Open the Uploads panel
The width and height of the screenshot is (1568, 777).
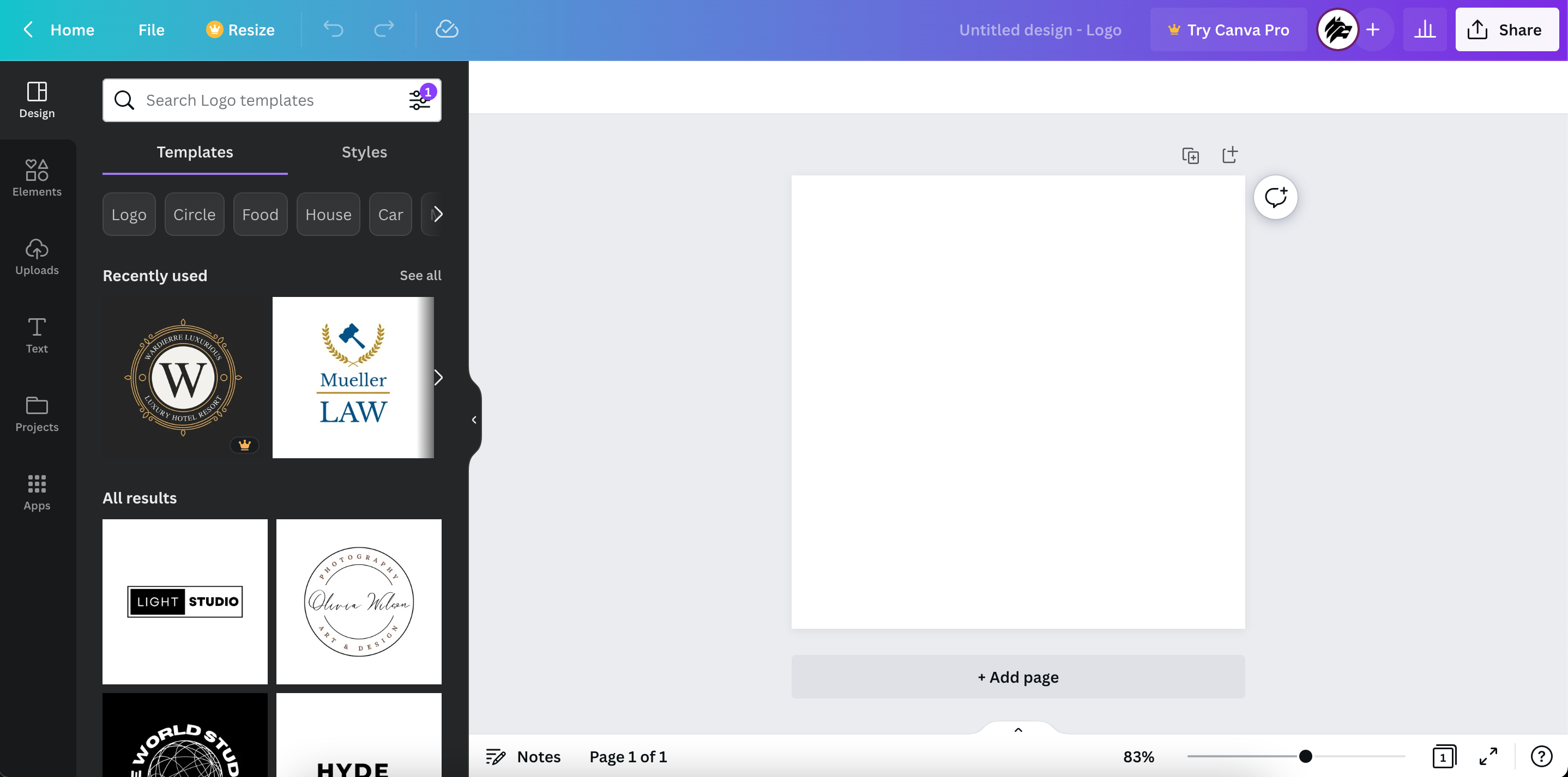click(x=37, y=258)
